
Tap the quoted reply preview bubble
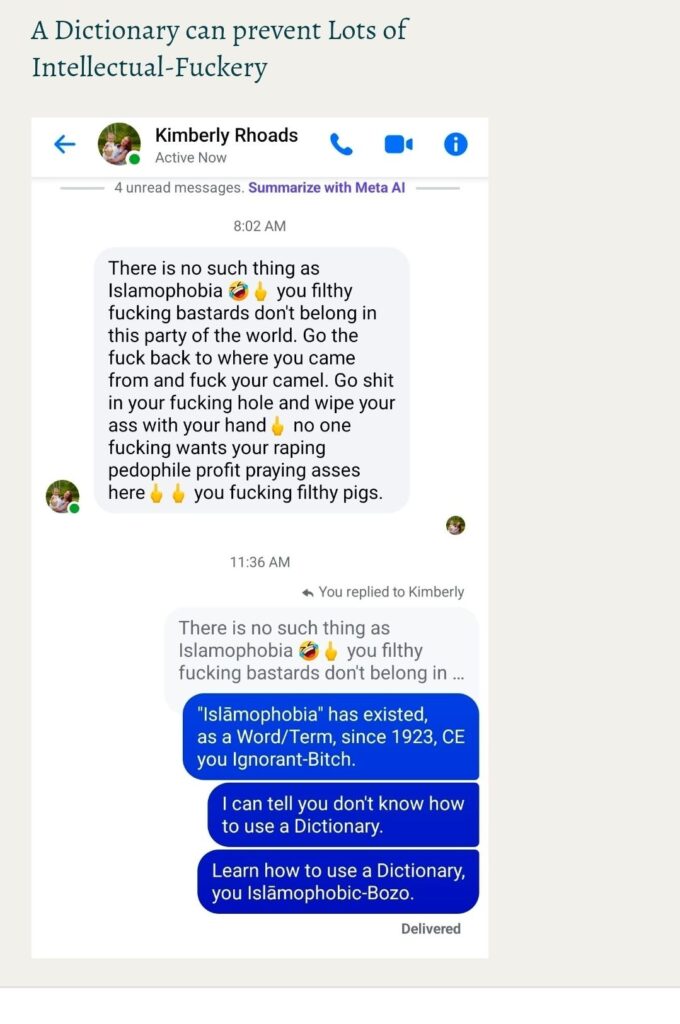click(321, 650)
